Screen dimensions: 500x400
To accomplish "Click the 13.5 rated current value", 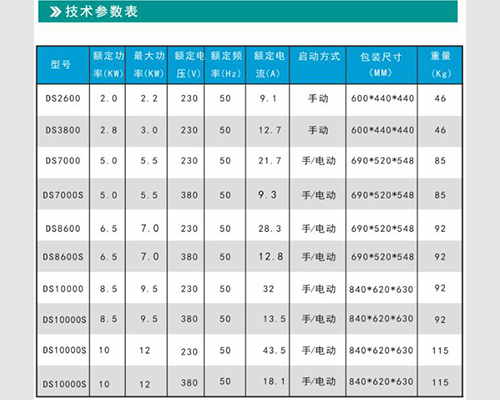I will pyautogui.click(x=274, y=319).
